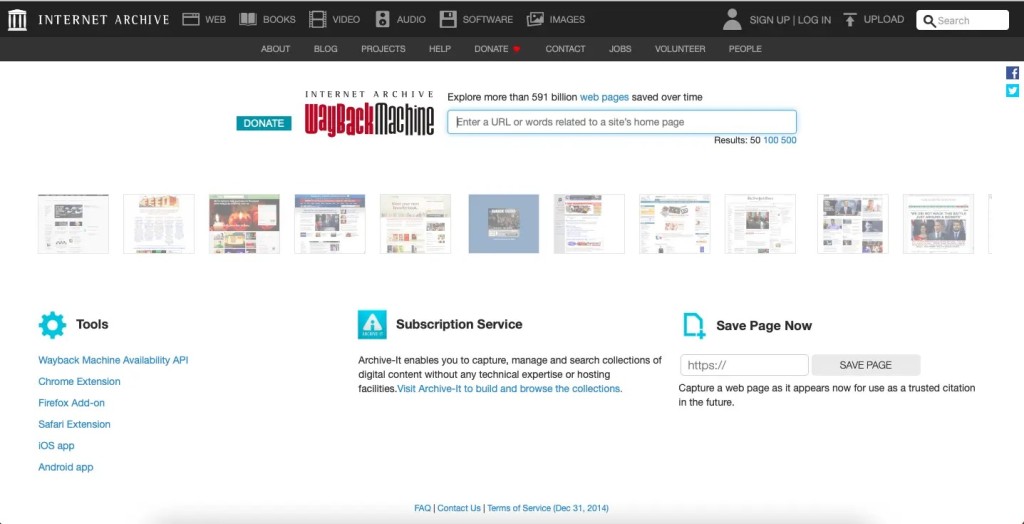Open the FAQ footer link
The image size is (1024, 524).
coord(423,508)
